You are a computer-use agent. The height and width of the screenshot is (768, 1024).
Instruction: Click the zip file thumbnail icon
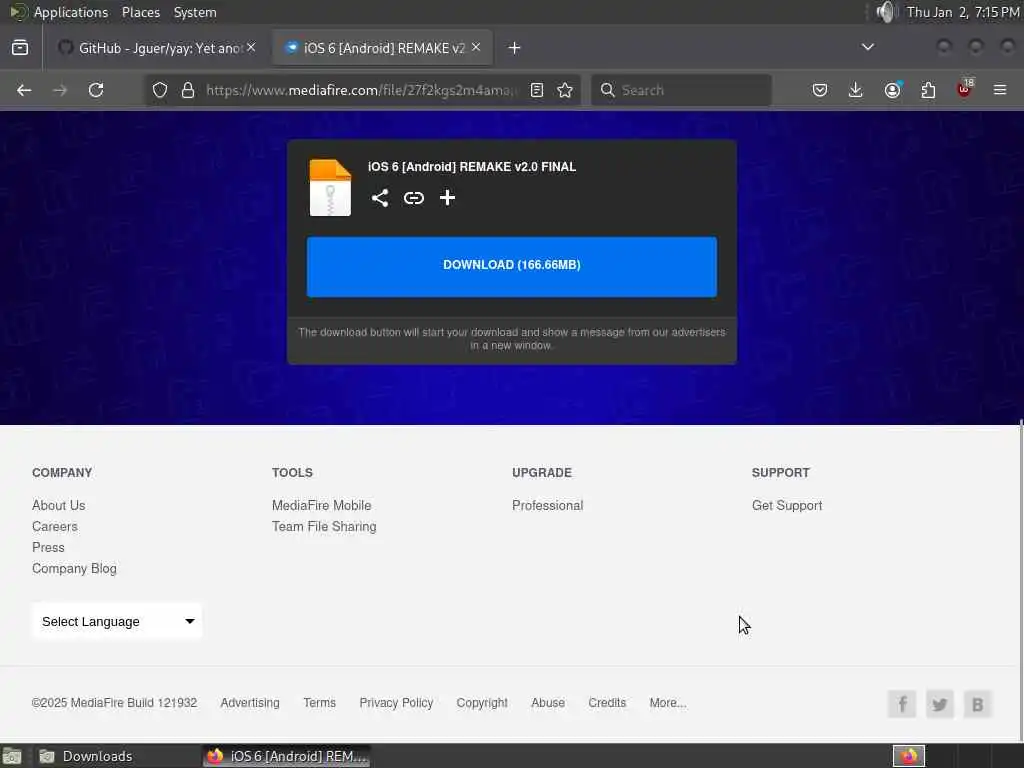point(330,187)
